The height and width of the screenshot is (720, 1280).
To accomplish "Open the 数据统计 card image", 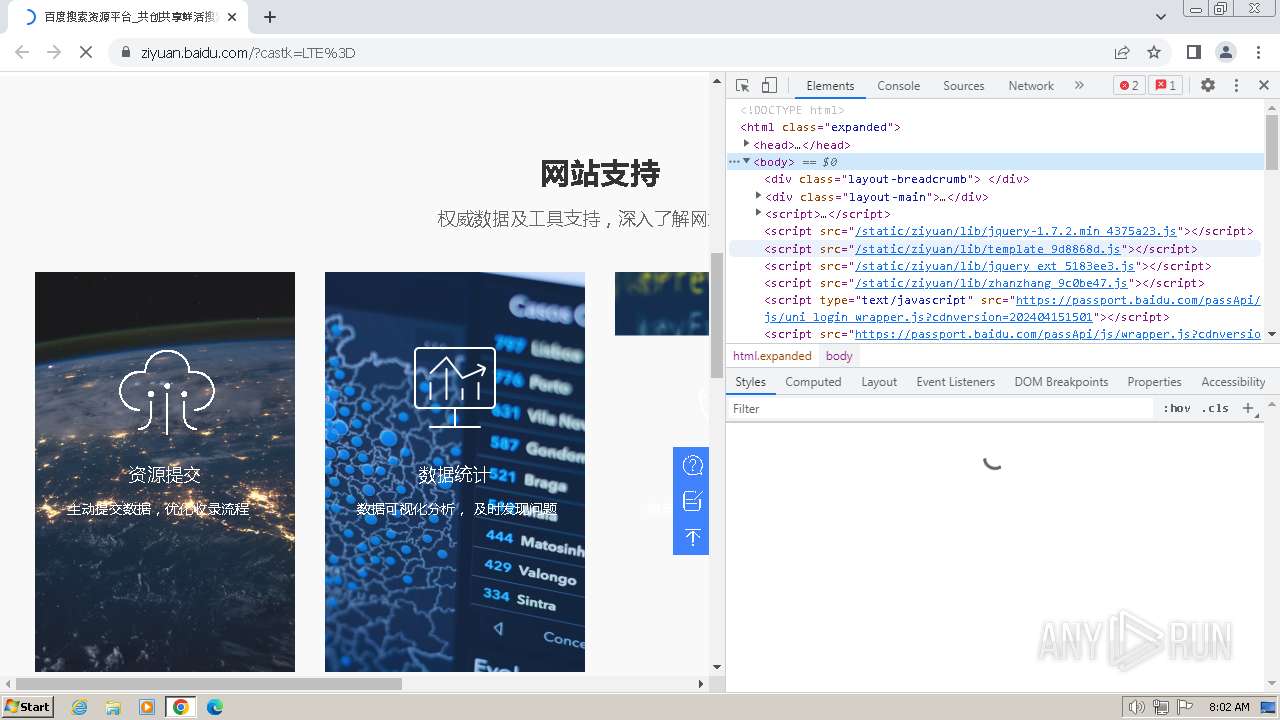I will click(455, 472).
